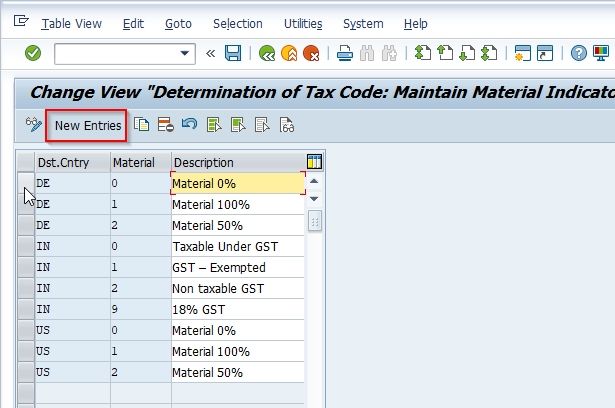
Task: Open the Goto menu
Action: click(x=178, y=24)
